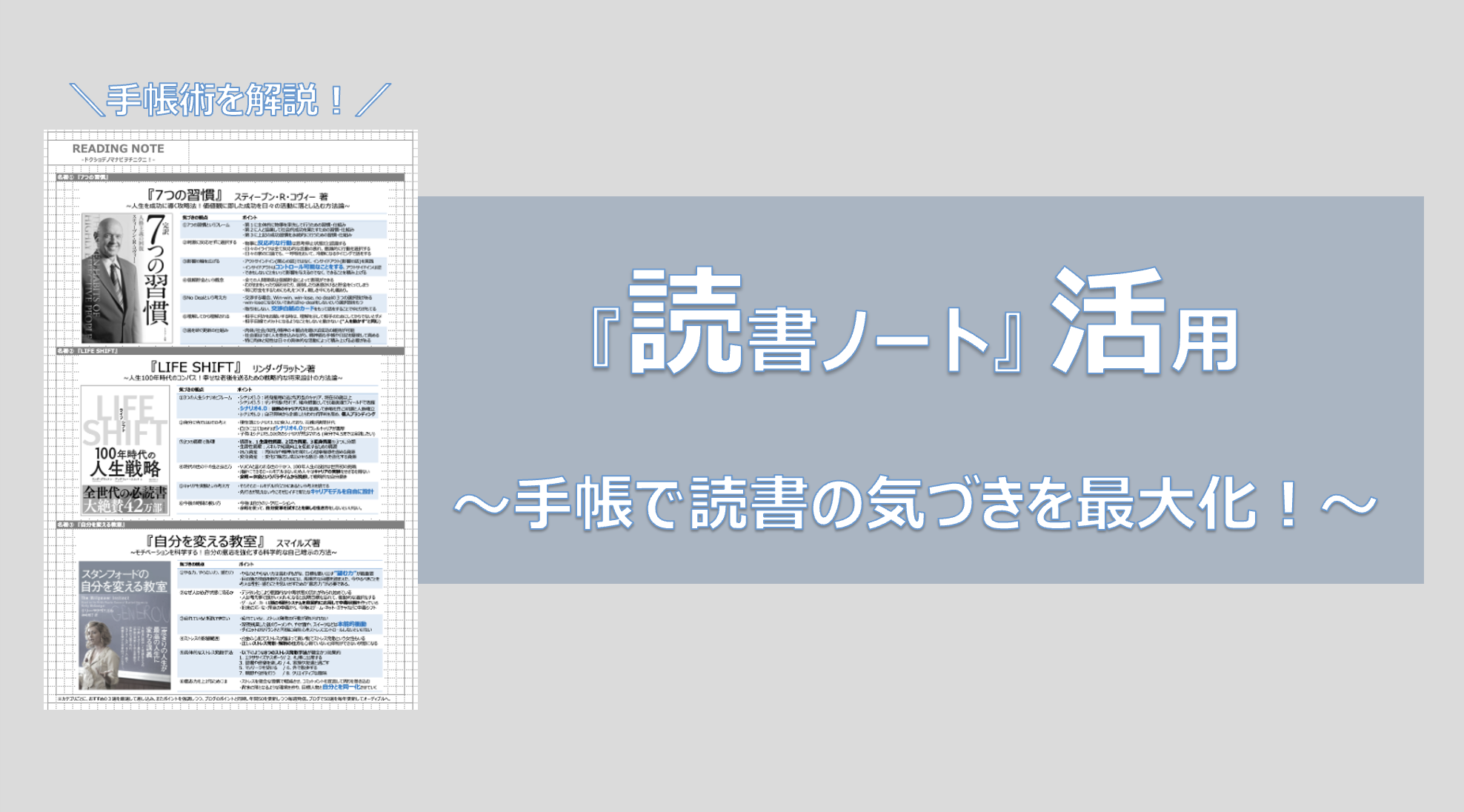This screenshot has height=812, width=1464.
Task: Click the 読 character in the banner title
Action: pos(685,320)
